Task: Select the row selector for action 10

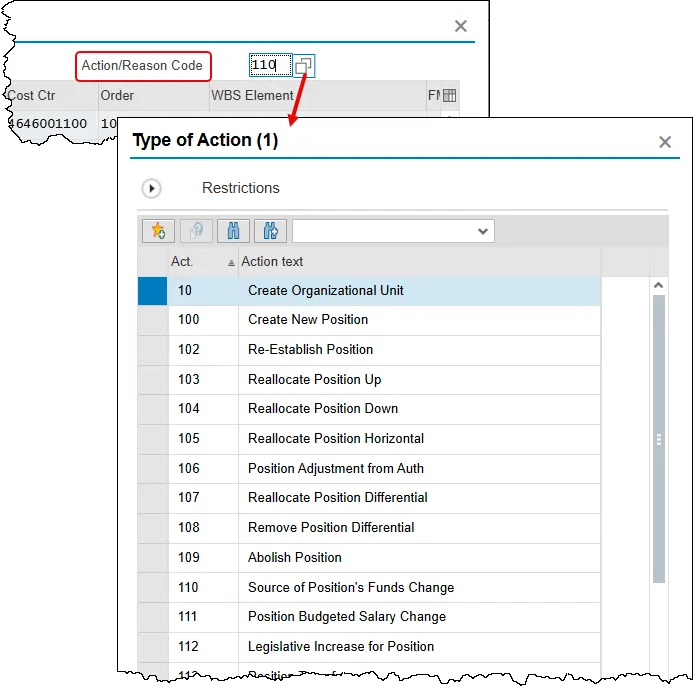Action: click(x=152, y=291)
